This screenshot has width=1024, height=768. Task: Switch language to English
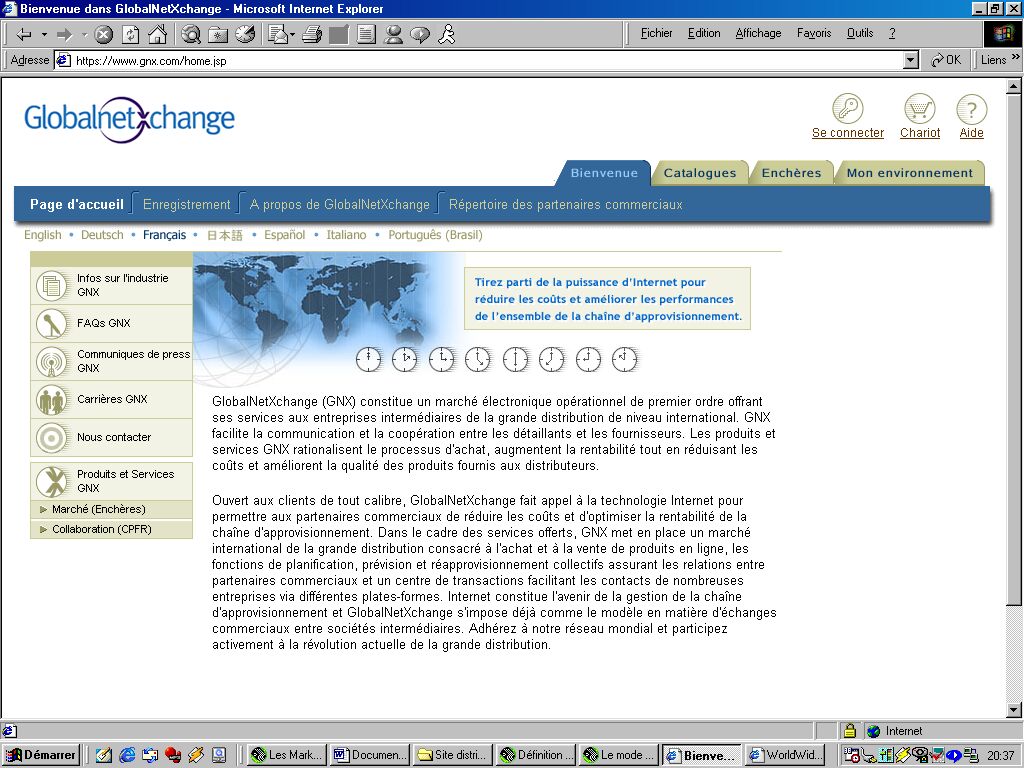click(42, 235)
